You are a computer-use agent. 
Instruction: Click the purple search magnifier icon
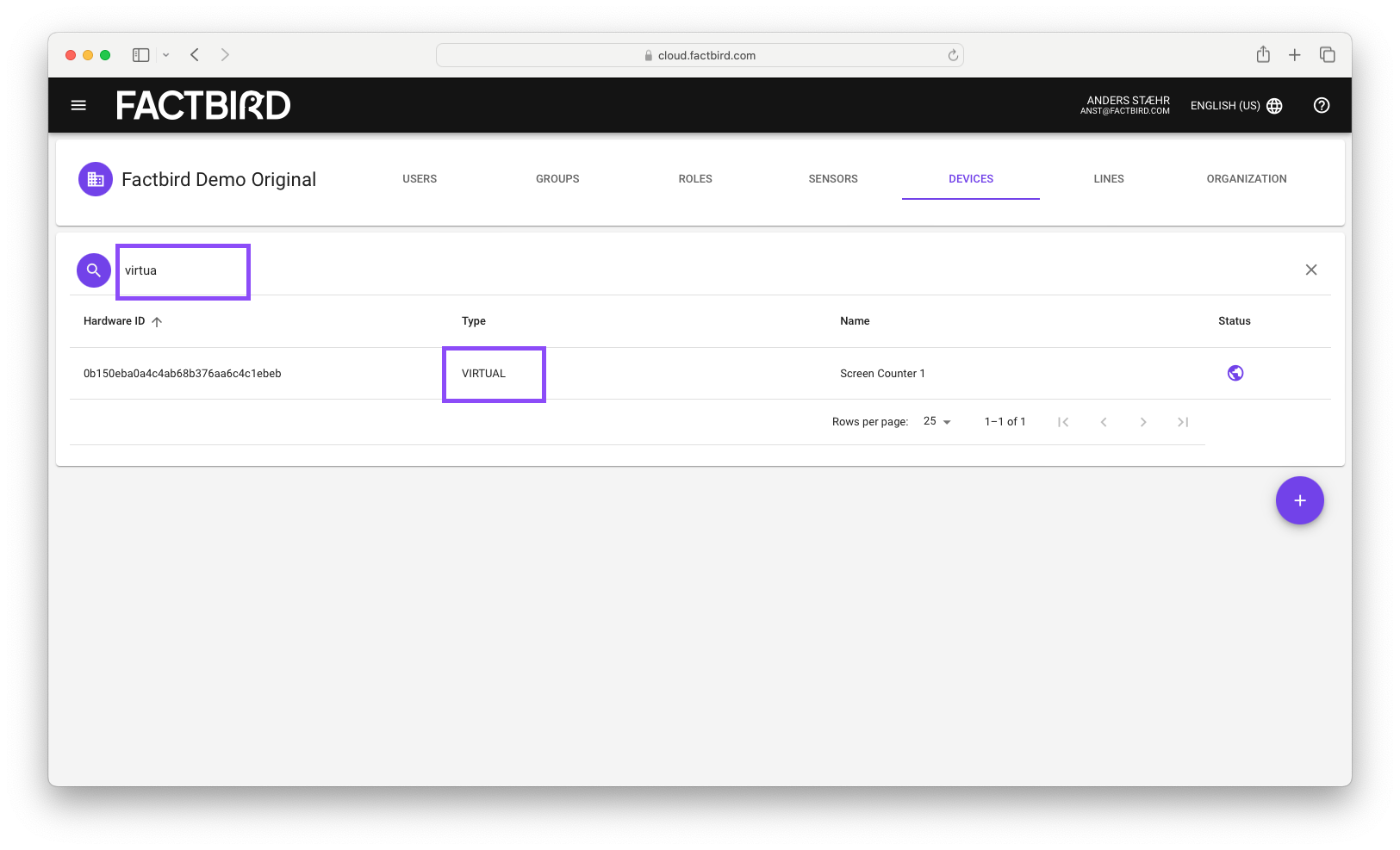94,270
